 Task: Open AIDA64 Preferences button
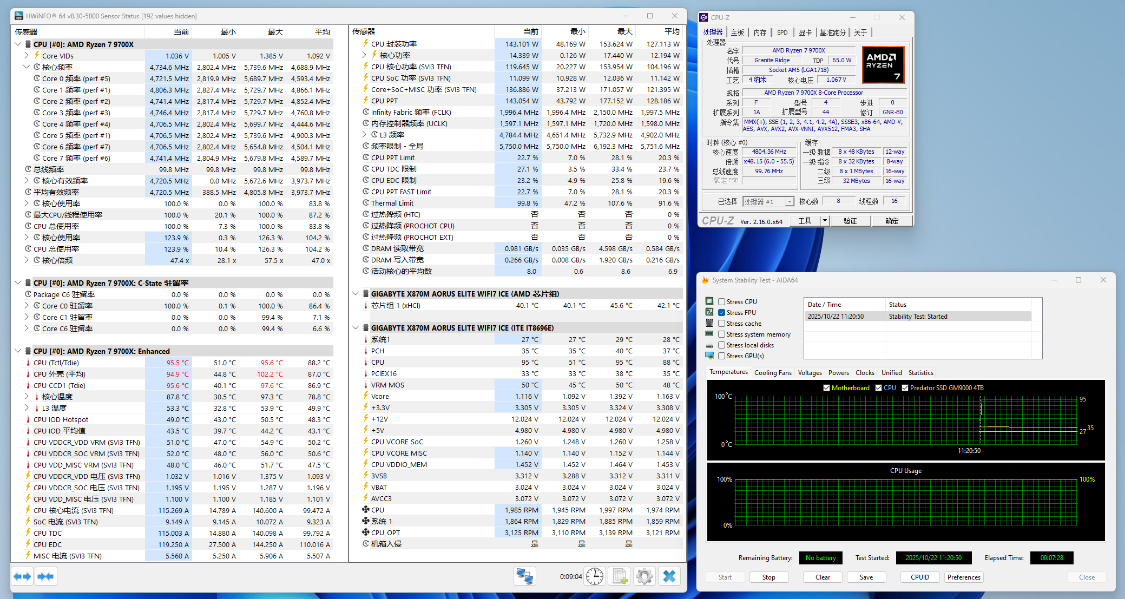(x=963, y=577)
